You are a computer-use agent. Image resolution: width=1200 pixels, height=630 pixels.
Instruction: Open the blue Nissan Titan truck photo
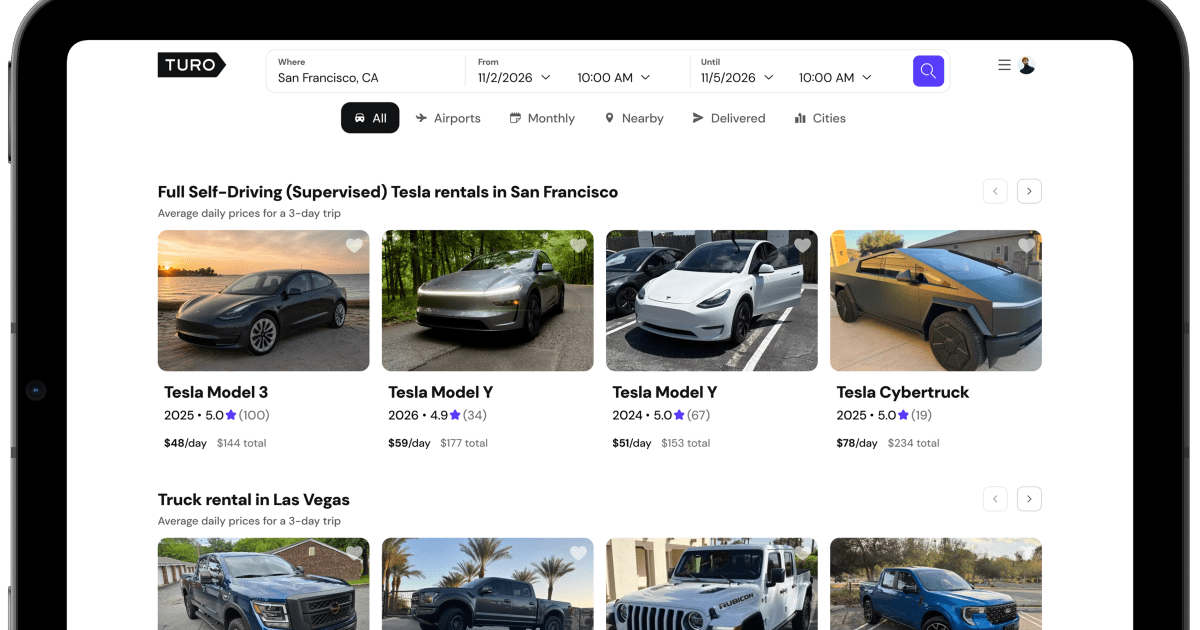[x=264, y=584]
